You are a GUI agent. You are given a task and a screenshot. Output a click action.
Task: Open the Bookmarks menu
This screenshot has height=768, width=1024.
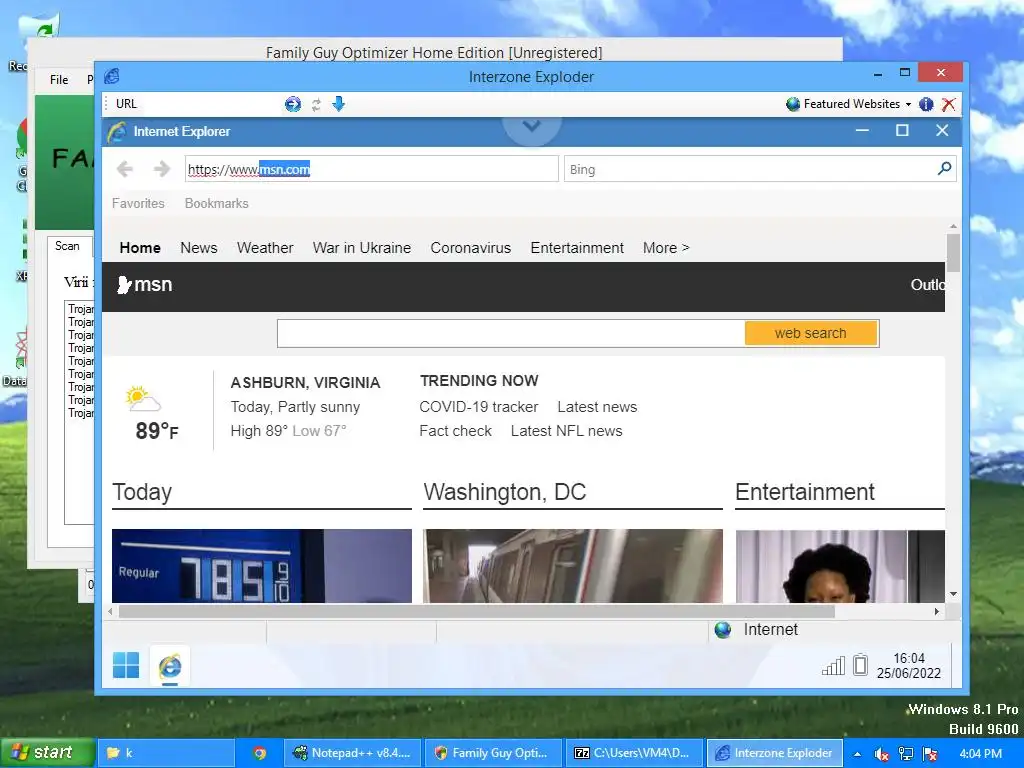(216, 203)
